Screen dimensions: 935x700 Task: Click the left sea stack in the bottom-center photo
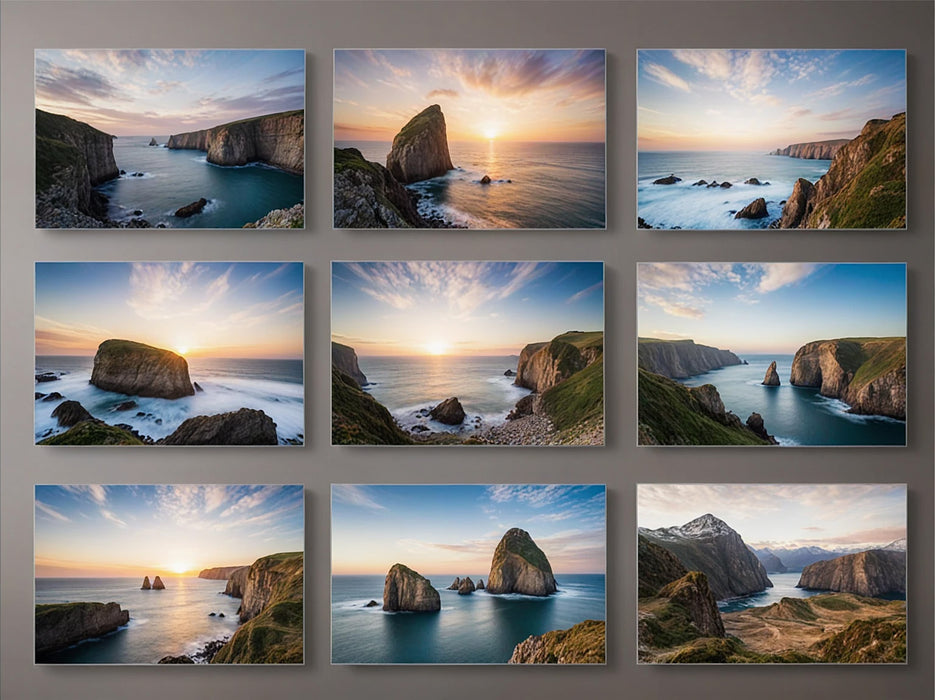pos(410,589)
